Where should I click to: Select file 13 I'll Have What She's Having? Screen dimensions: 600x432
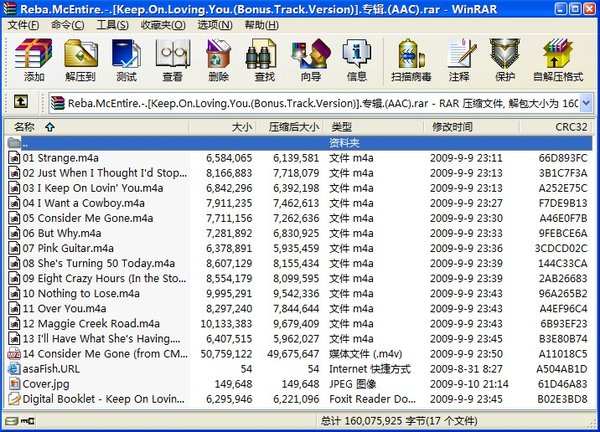[x=101, y=339]
